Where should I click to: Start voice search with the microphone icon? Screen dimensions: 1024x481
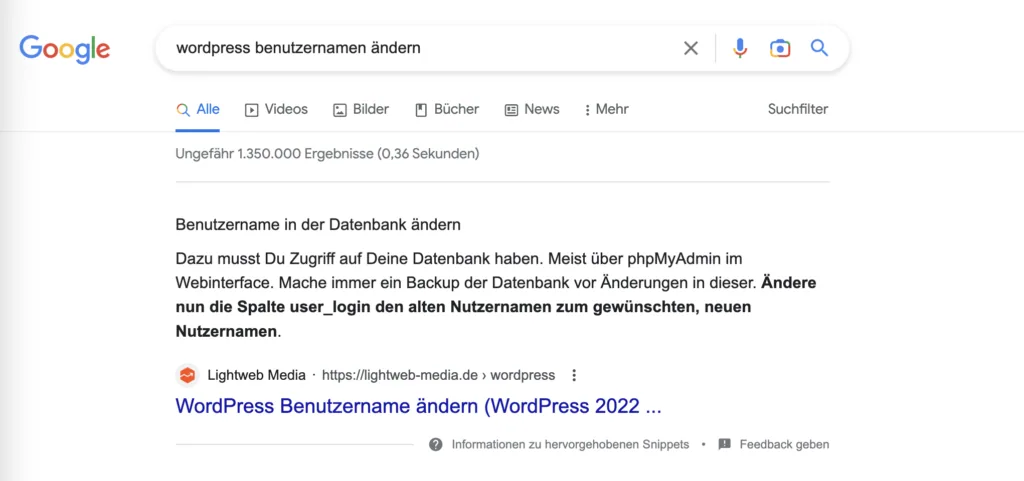(x=739, y=48)
